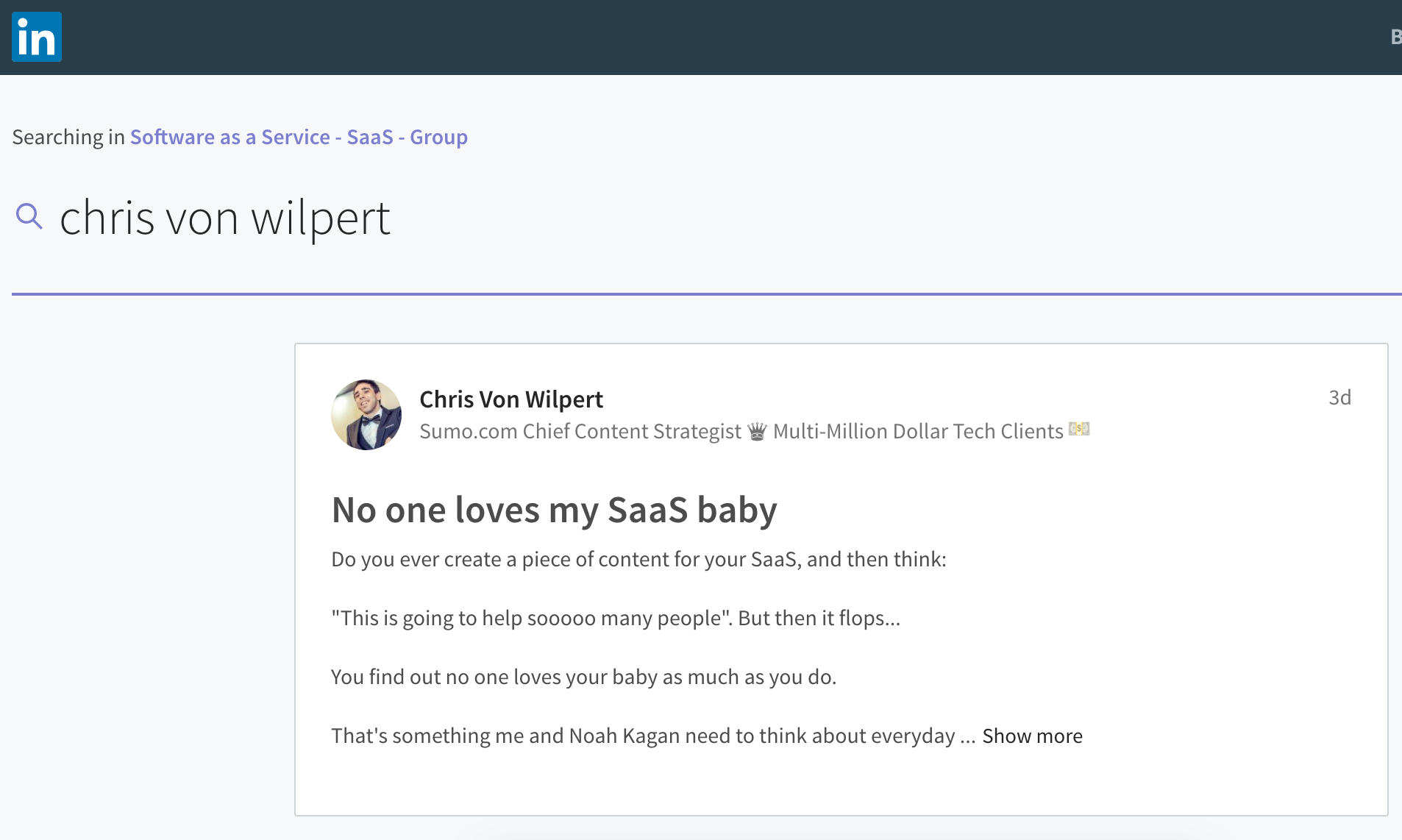
Task: Click the money emoji after Tech Clients
Action: point(1079,429)
